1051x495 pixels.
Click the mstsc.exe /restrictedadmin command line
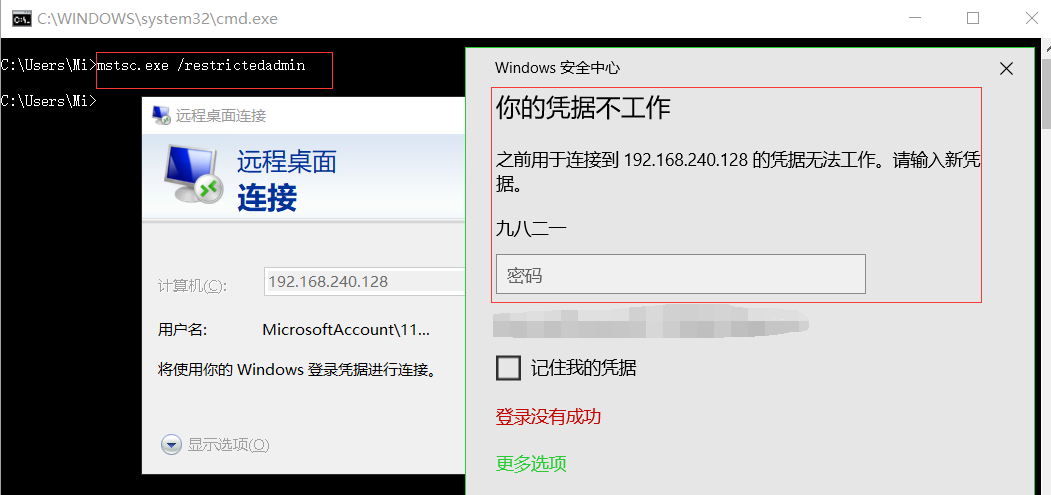click(x=201, y=65)
